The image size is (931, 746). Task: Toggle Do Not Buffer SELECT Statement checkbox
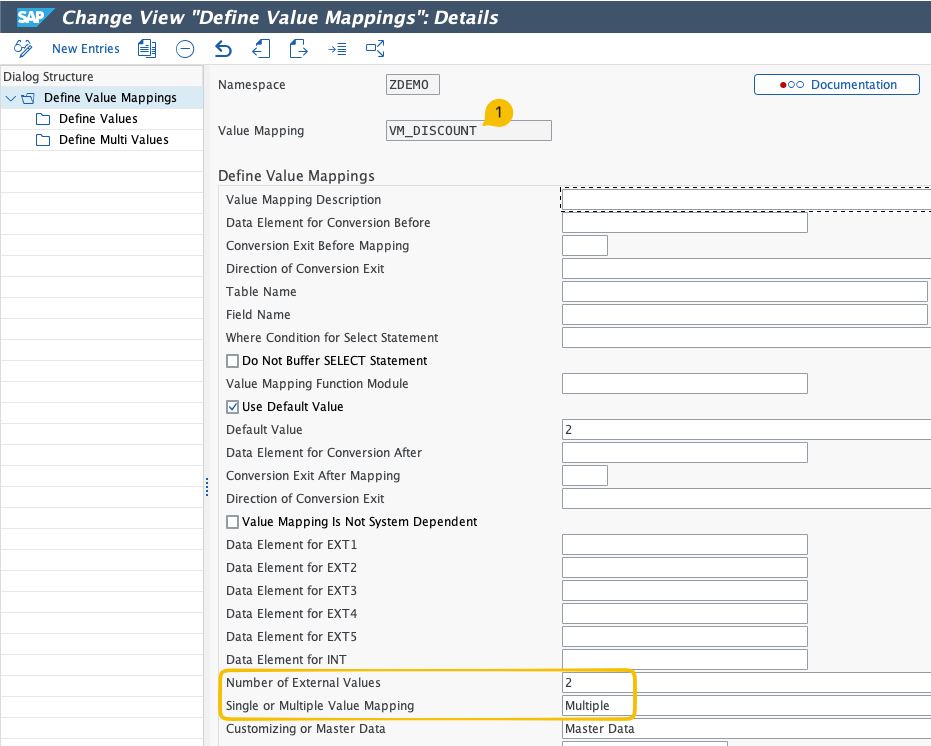(x=233, y=361)
